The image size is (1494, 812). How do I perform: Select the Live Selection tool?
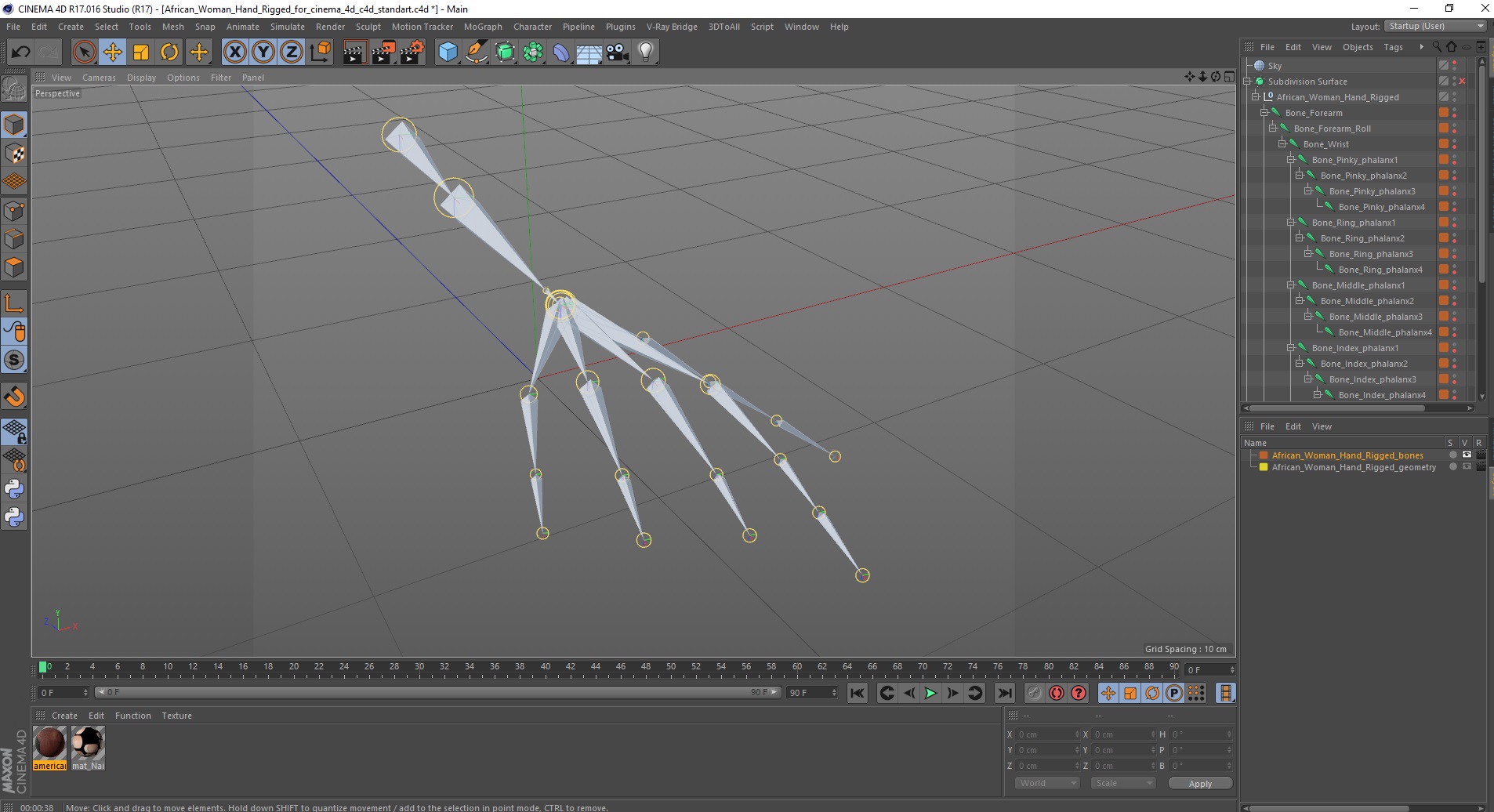coord(84,52)
